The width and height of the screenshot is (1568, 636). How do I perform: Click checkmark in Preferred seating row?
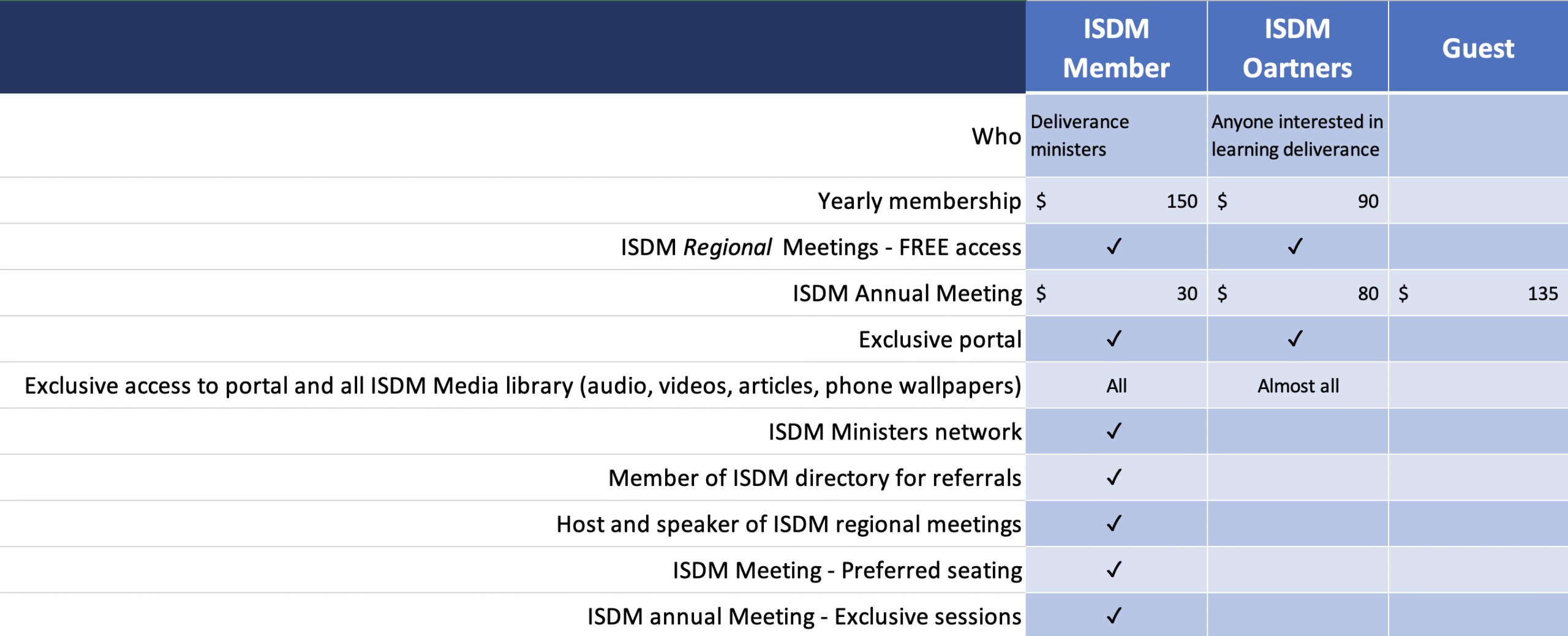click(1114, 570)
